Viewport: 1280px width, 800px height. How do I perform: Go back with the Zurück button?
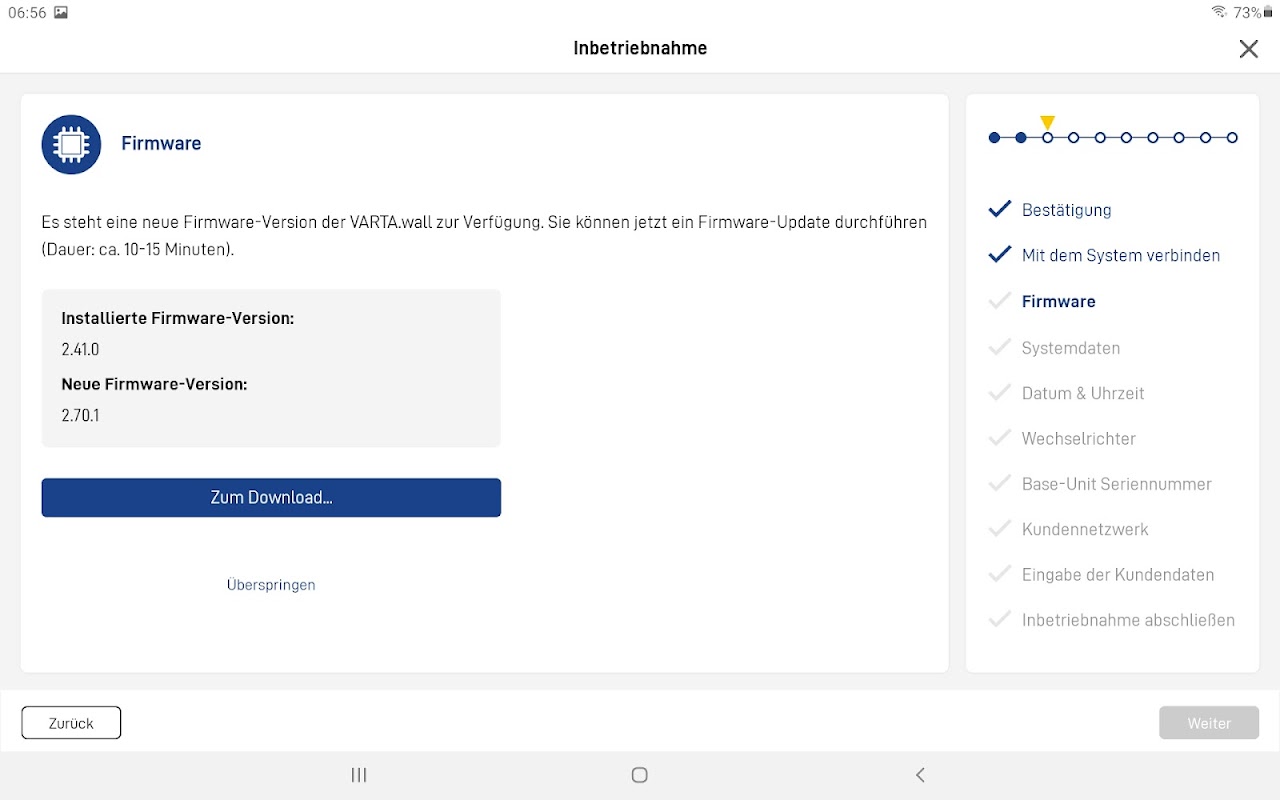71,723
